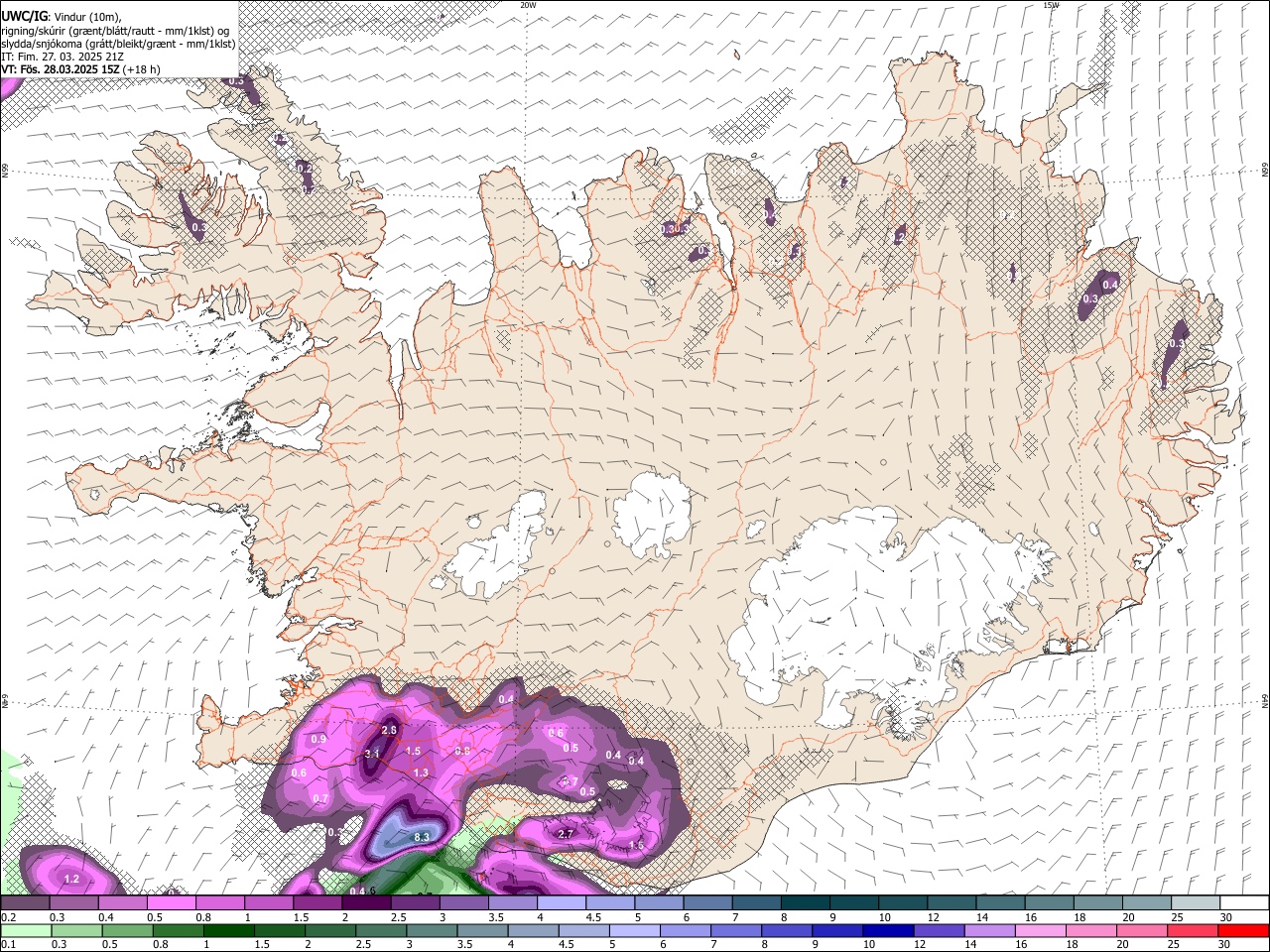Click the 20W longitude label
1270x952 pixels.
click(528, 5)
